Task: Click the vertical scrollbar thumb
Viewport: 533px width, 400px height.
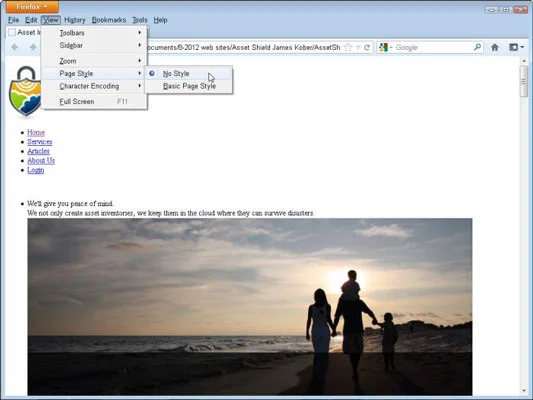Action: pyautogui.click(x=523, y=82)
